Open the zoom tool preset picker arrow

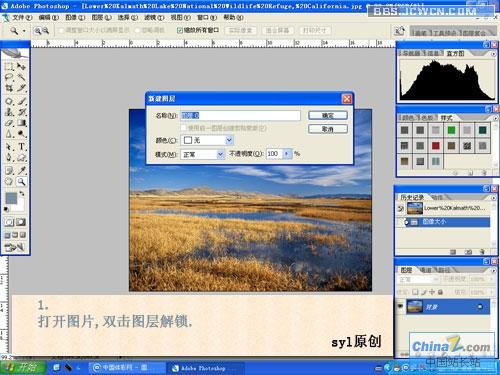(24, 31)
